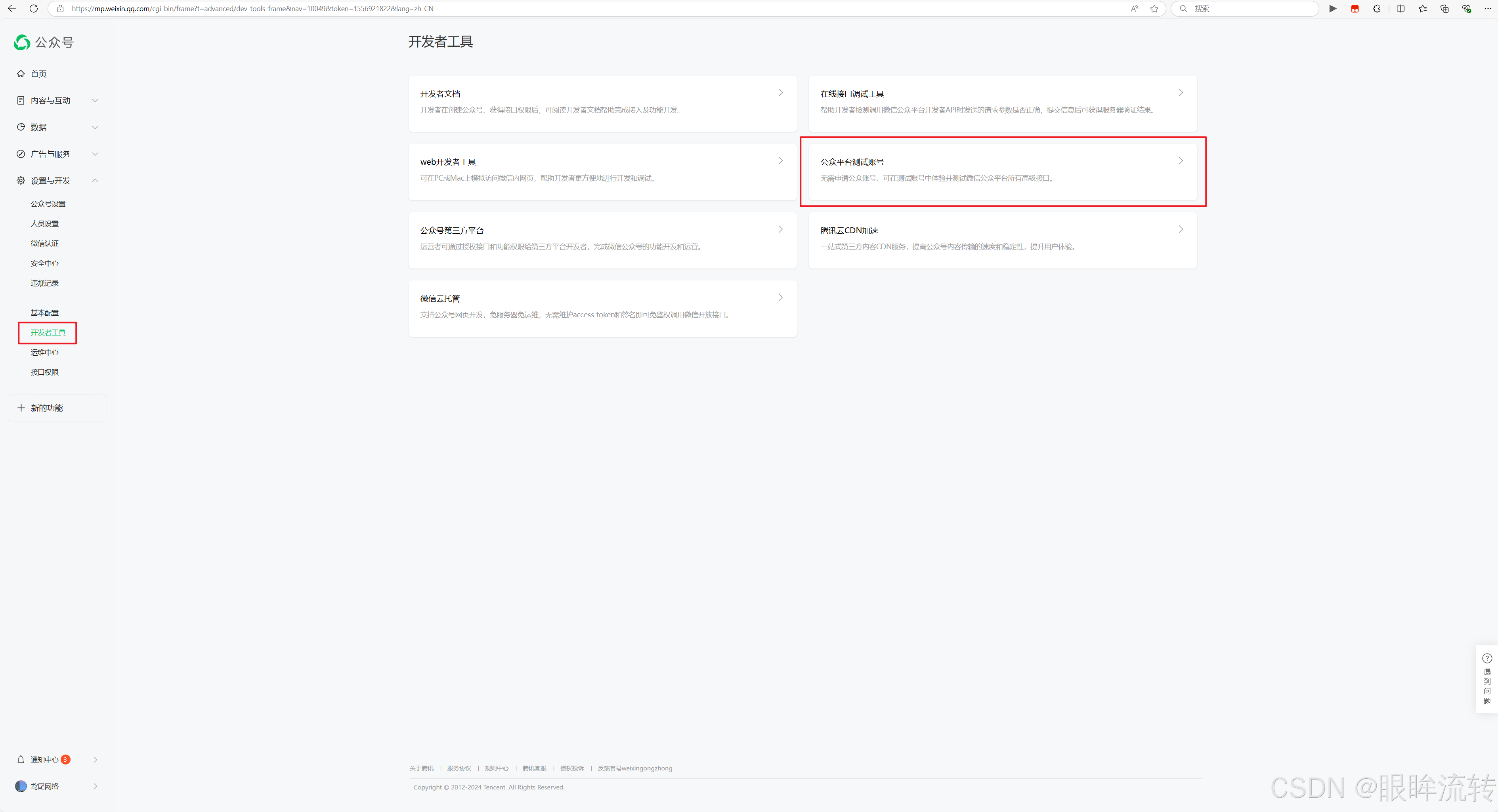Click the favorite star icon in address bar
The image size is (1498, 812).
[x=1154, y=9]
